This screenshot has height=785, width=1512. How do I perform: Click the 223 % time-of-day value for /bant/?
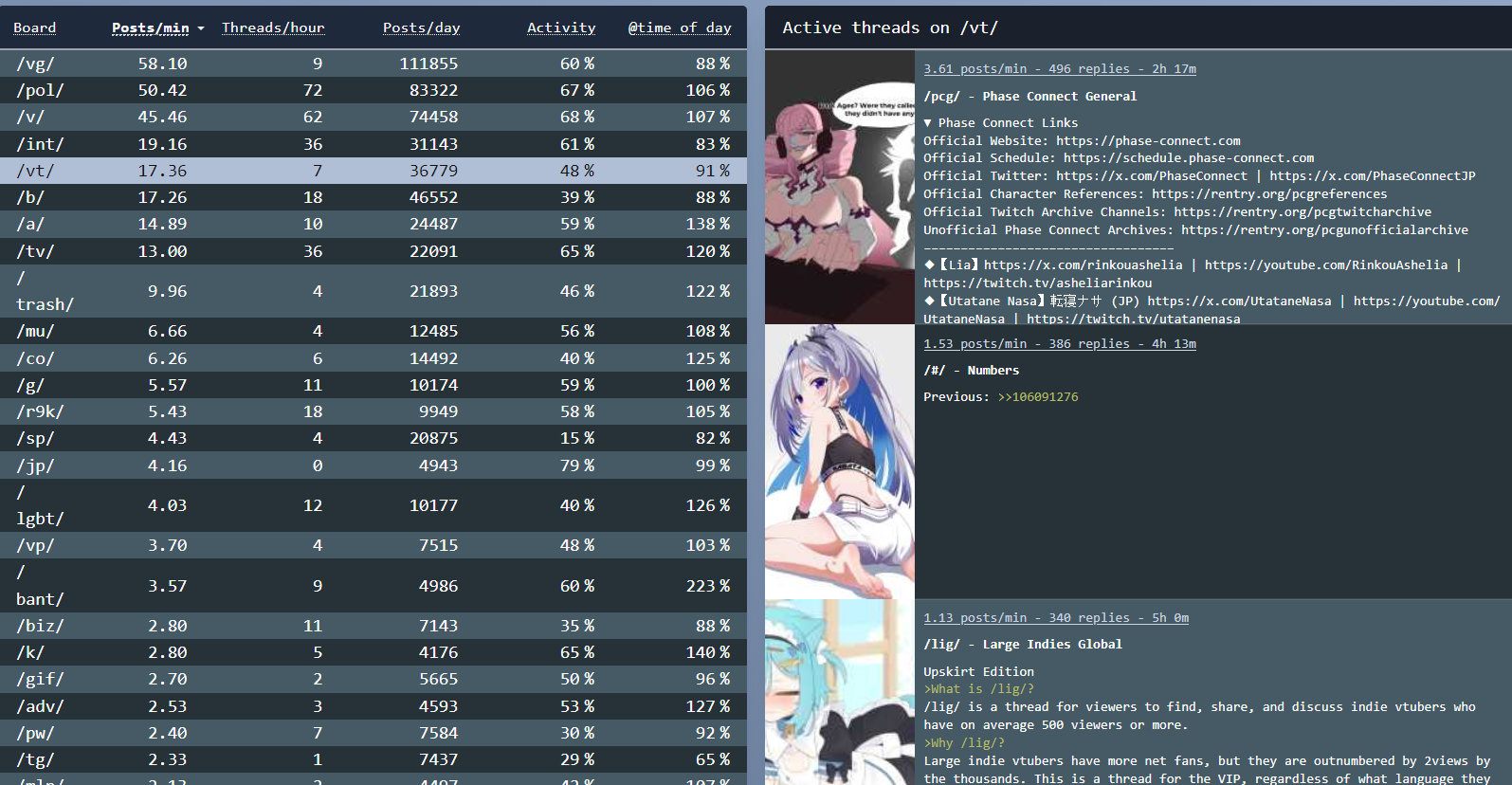[708, 586]
